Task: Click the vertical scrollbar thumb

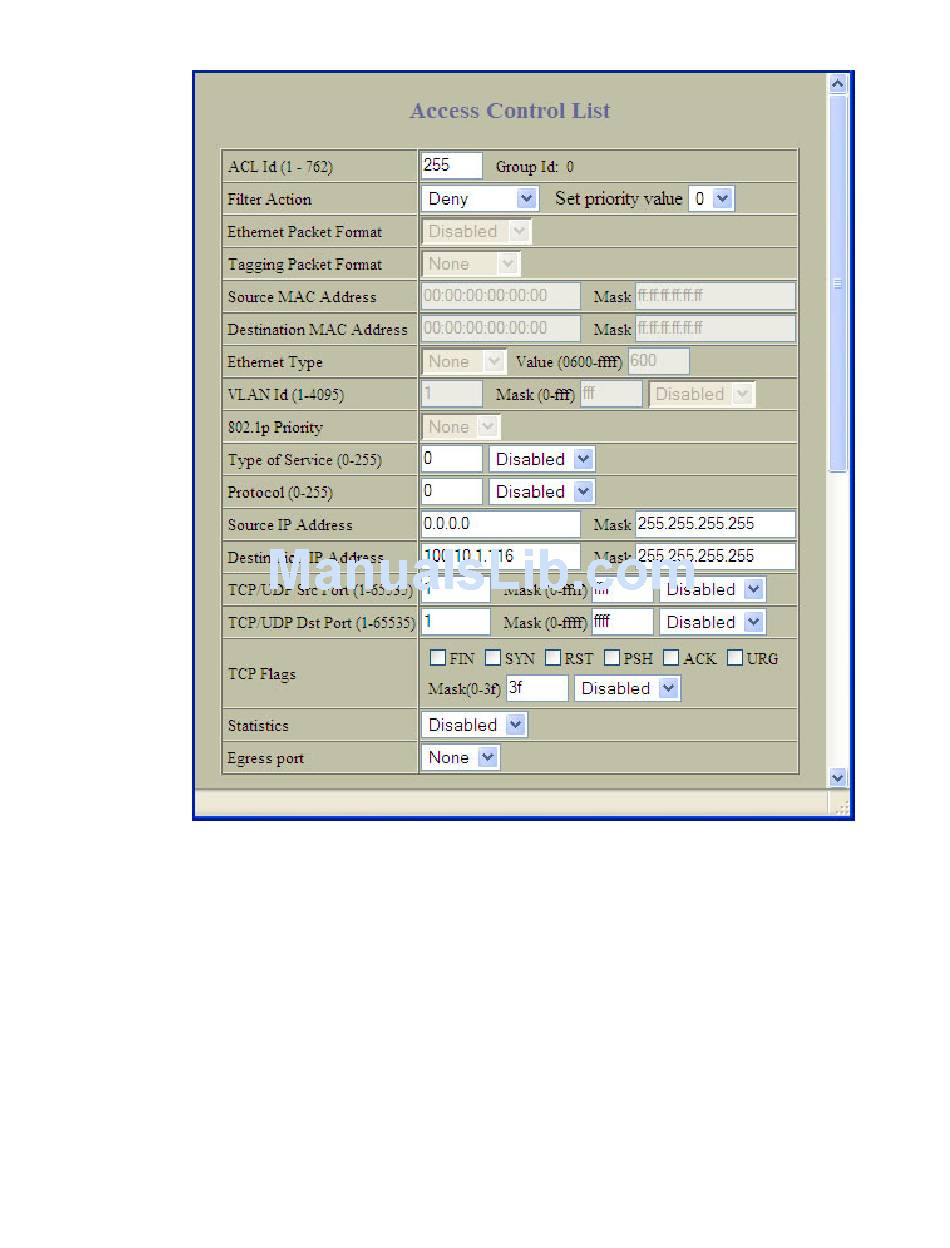Action: click(x=838, y=283)
